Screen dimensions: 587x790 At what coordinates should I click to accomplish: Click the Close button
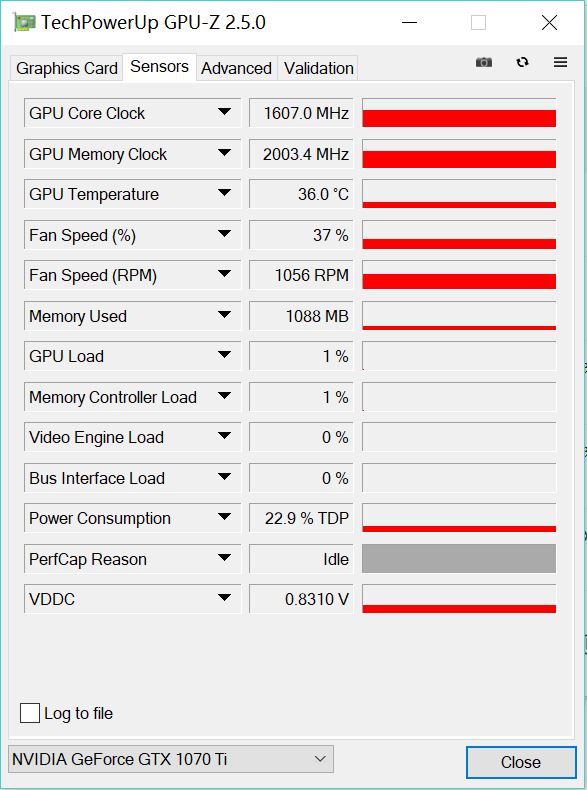[521, 762]
